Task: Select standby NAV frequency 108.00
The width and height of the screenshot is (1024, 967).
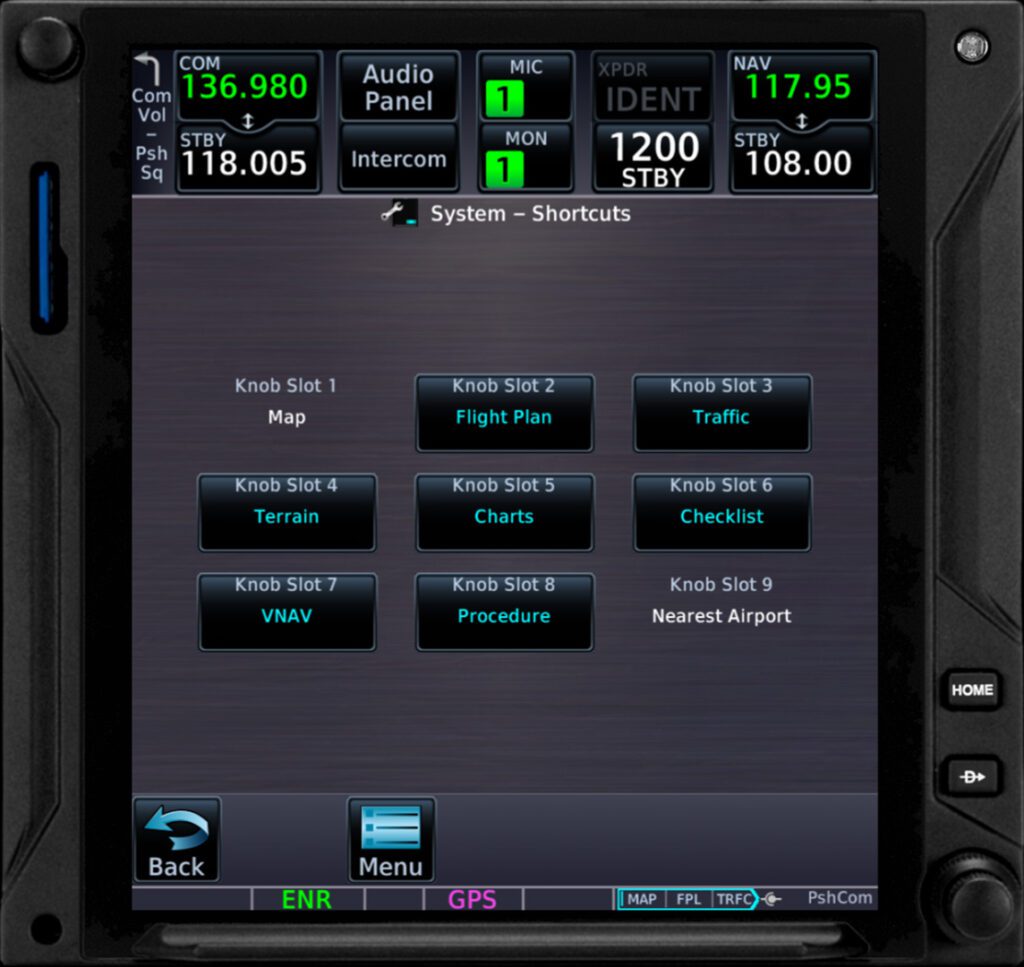Action: [x=801, y=159]
